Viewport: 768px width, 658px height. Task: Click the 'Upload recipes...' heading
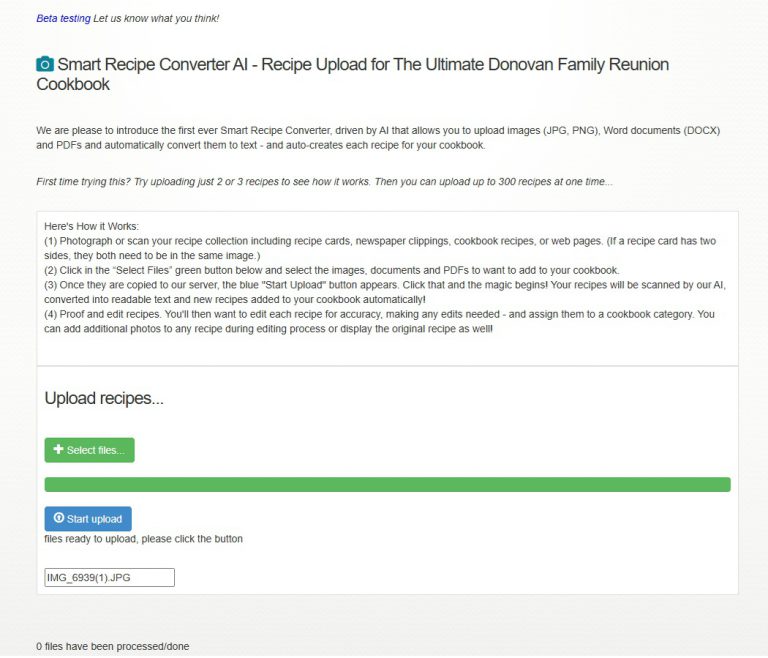(104, 398)
